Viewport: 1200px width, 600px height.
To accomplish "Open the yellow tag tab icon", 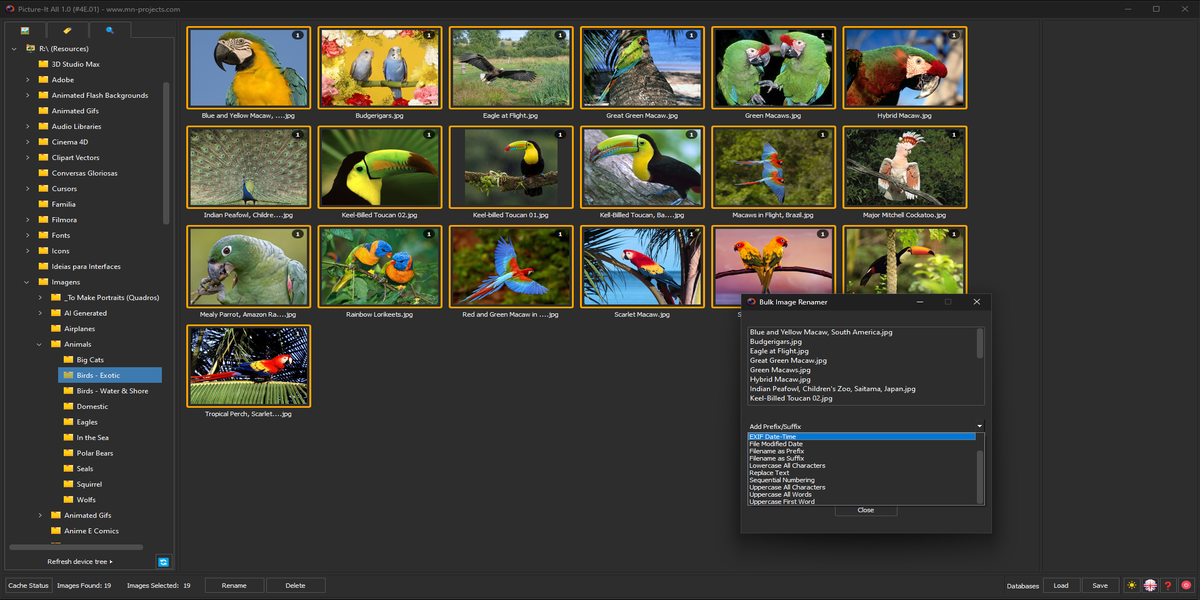I will (67, 31).
